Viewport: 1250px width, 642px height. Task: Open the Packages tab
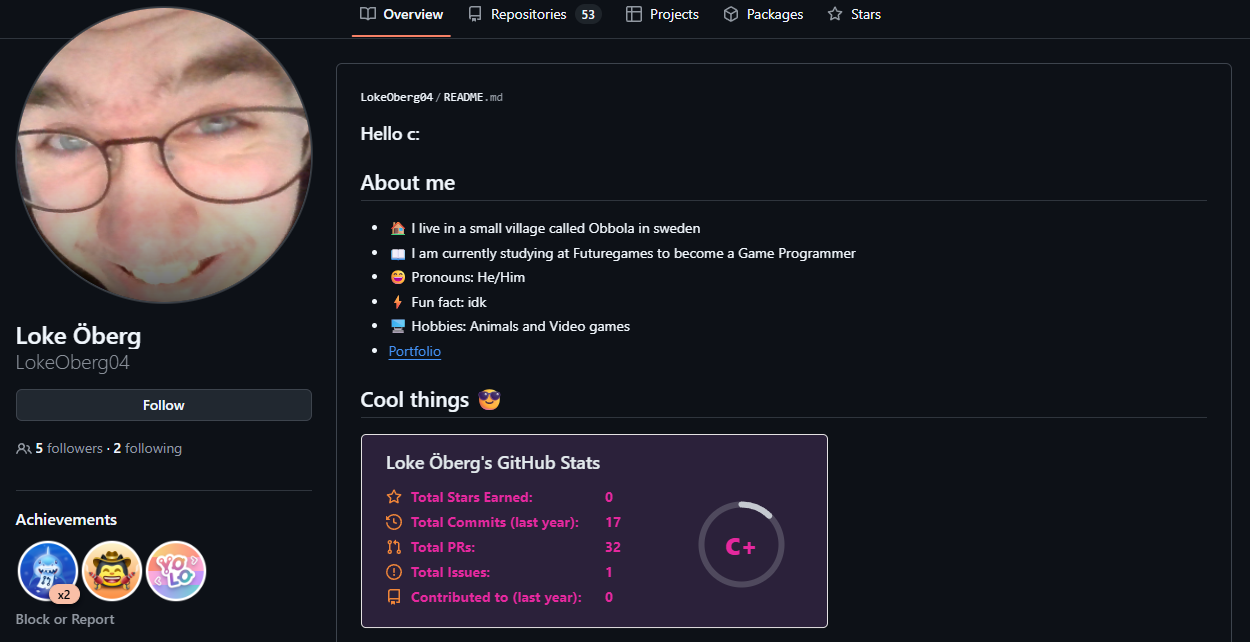tap(764, 15)
